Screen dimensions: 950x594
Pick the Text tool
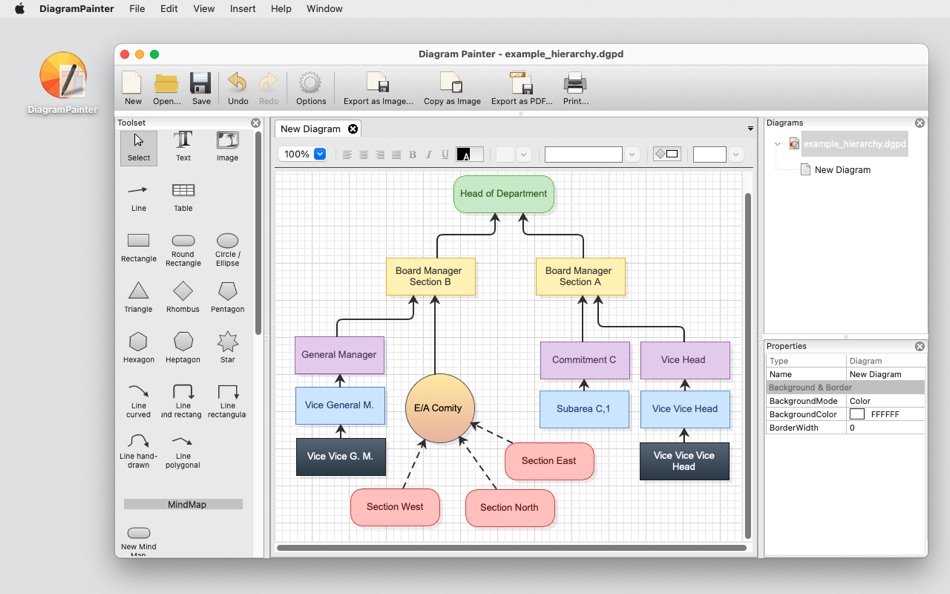tap(183, 147)
